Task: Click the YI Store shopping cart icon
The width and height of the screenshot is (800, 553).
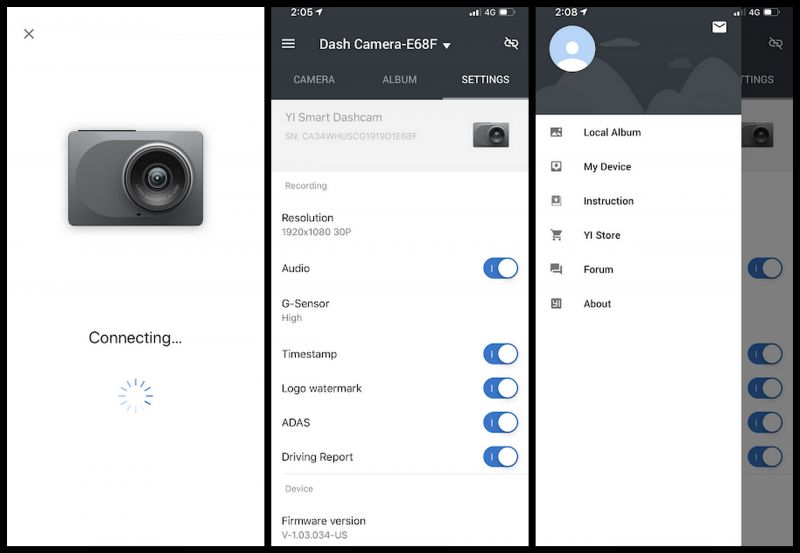Action: [x=556, y=235]
